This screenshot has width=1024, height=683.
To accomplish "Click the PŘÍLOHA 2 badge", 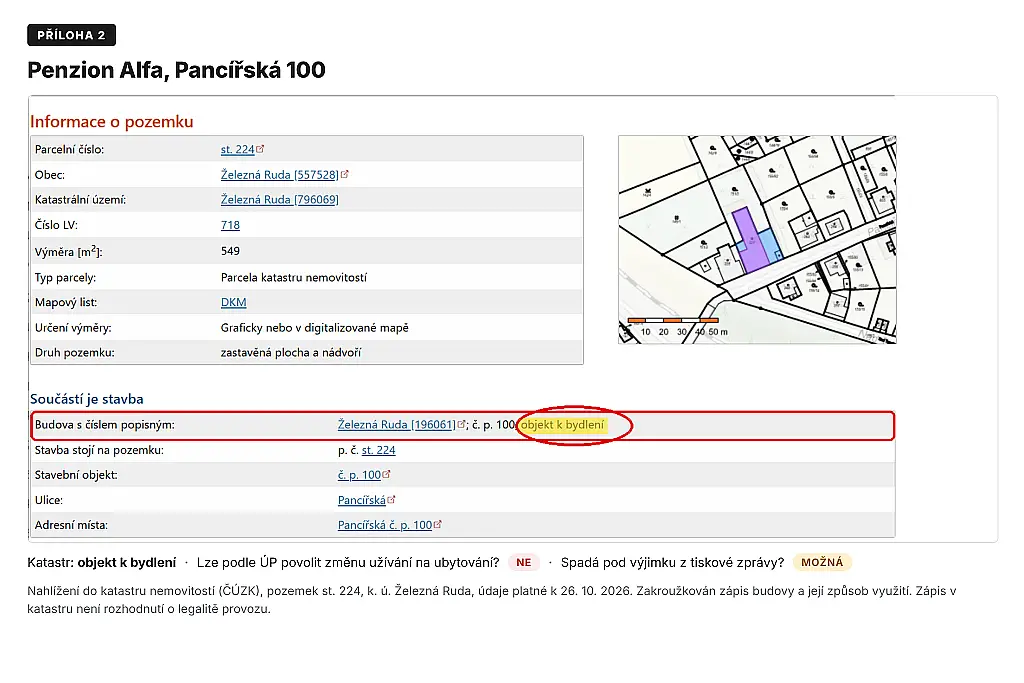I will coord(71,35).
